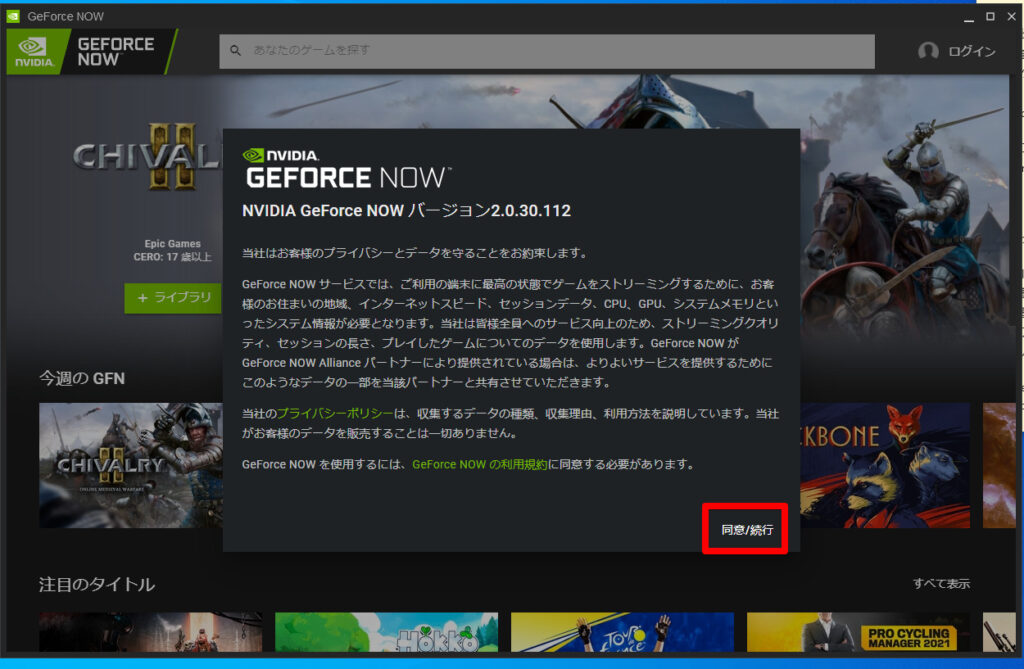Click the search magnifier icon
This screenshot has height=669, width=1024.
[x=236, y=50]
